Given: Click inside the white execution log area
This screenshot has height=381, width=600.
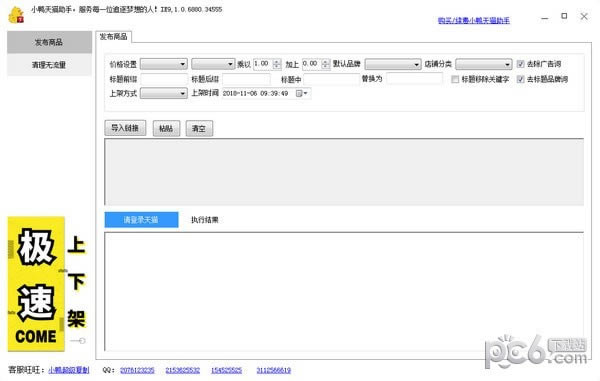Looking at the screenshot, I should (x=344, y=291).
